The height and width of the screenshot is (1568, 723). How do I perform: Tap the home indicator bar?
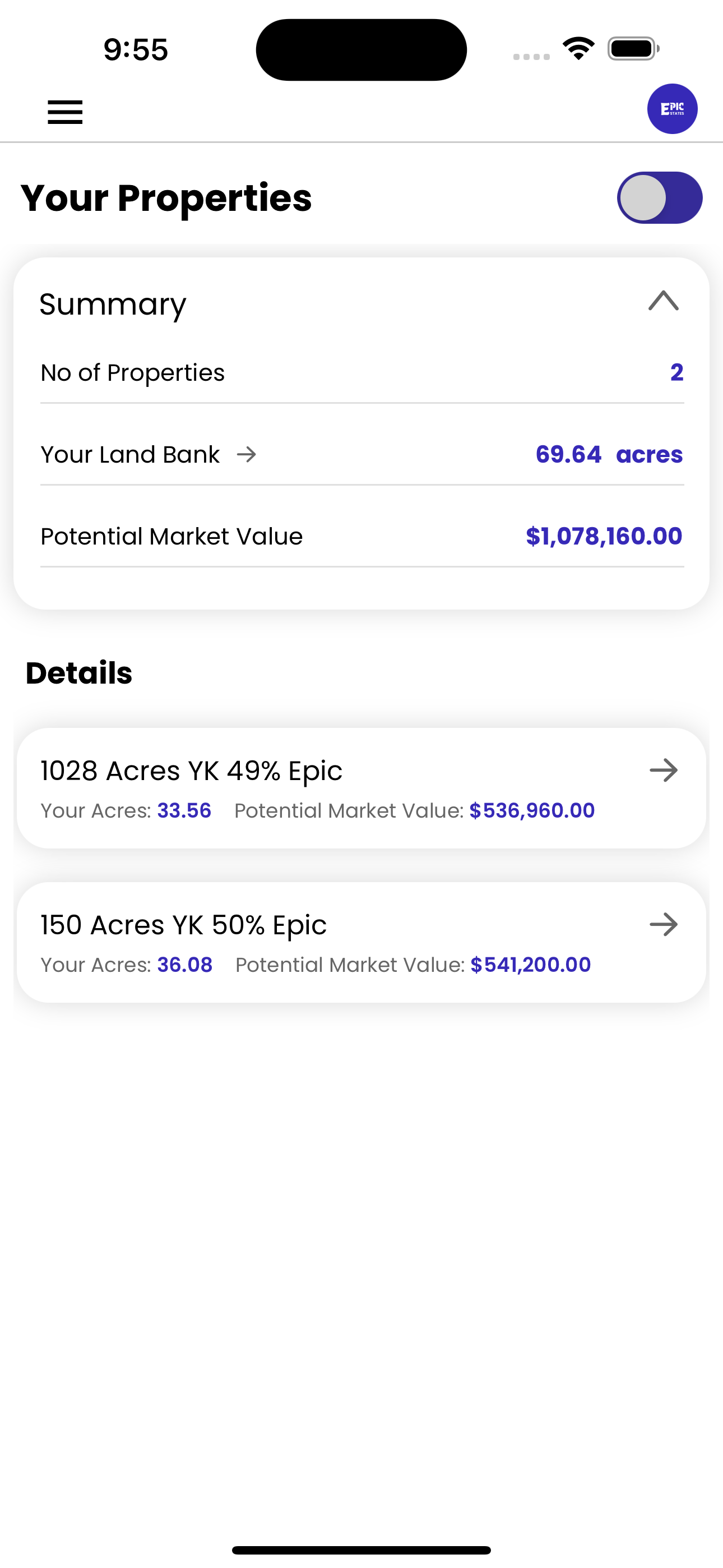361,1549
